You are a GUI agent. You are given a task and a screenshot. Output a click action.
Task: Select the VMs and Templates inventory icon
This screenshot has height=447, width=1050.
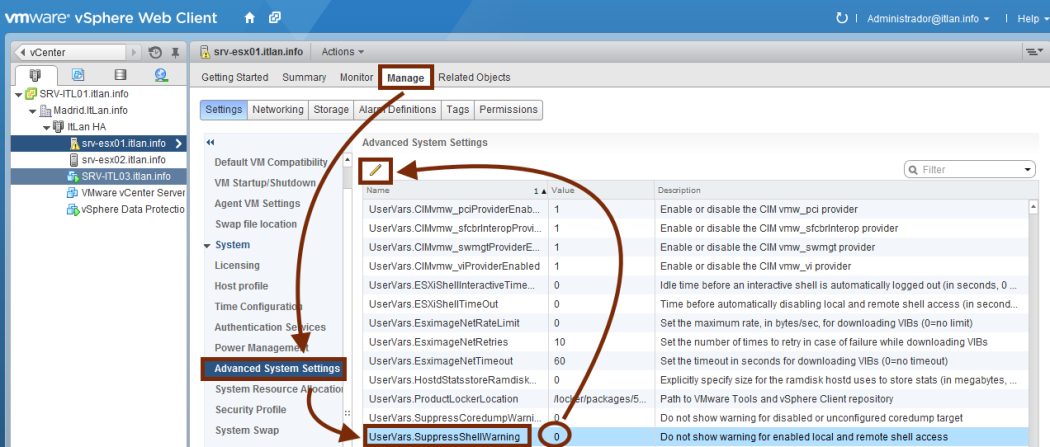(78, 75)
